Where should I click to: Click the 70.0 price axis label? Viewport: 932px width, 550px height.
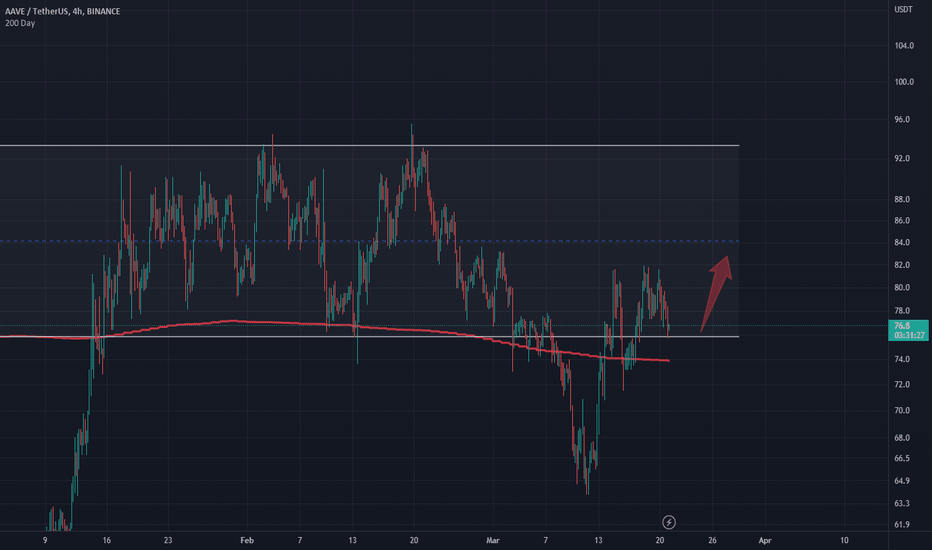pyautogui.click(x=902, y=411)
